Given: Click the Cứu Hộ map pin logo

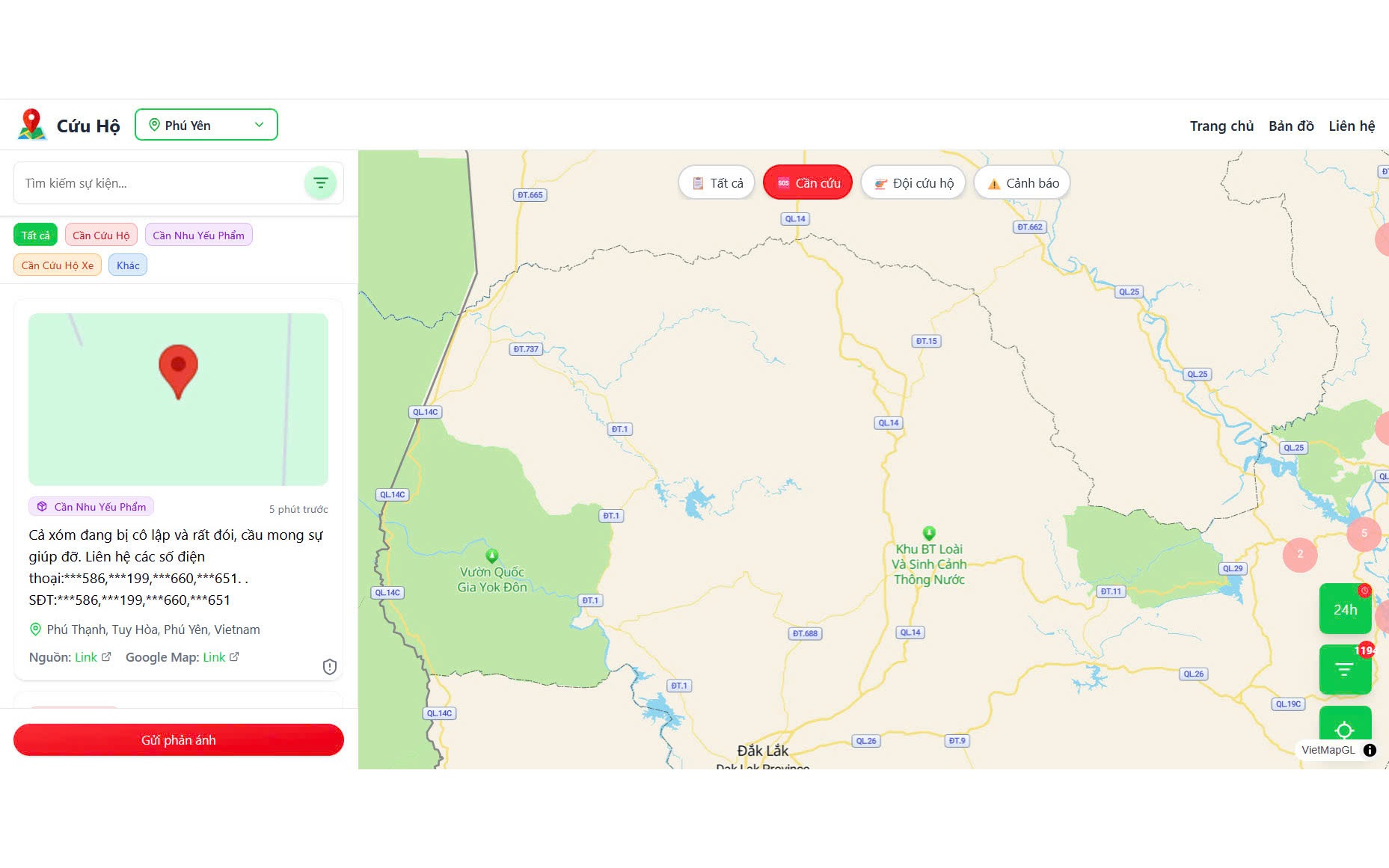Looking at the screenshot, I should pyautogui.click(x=31, y=124).
